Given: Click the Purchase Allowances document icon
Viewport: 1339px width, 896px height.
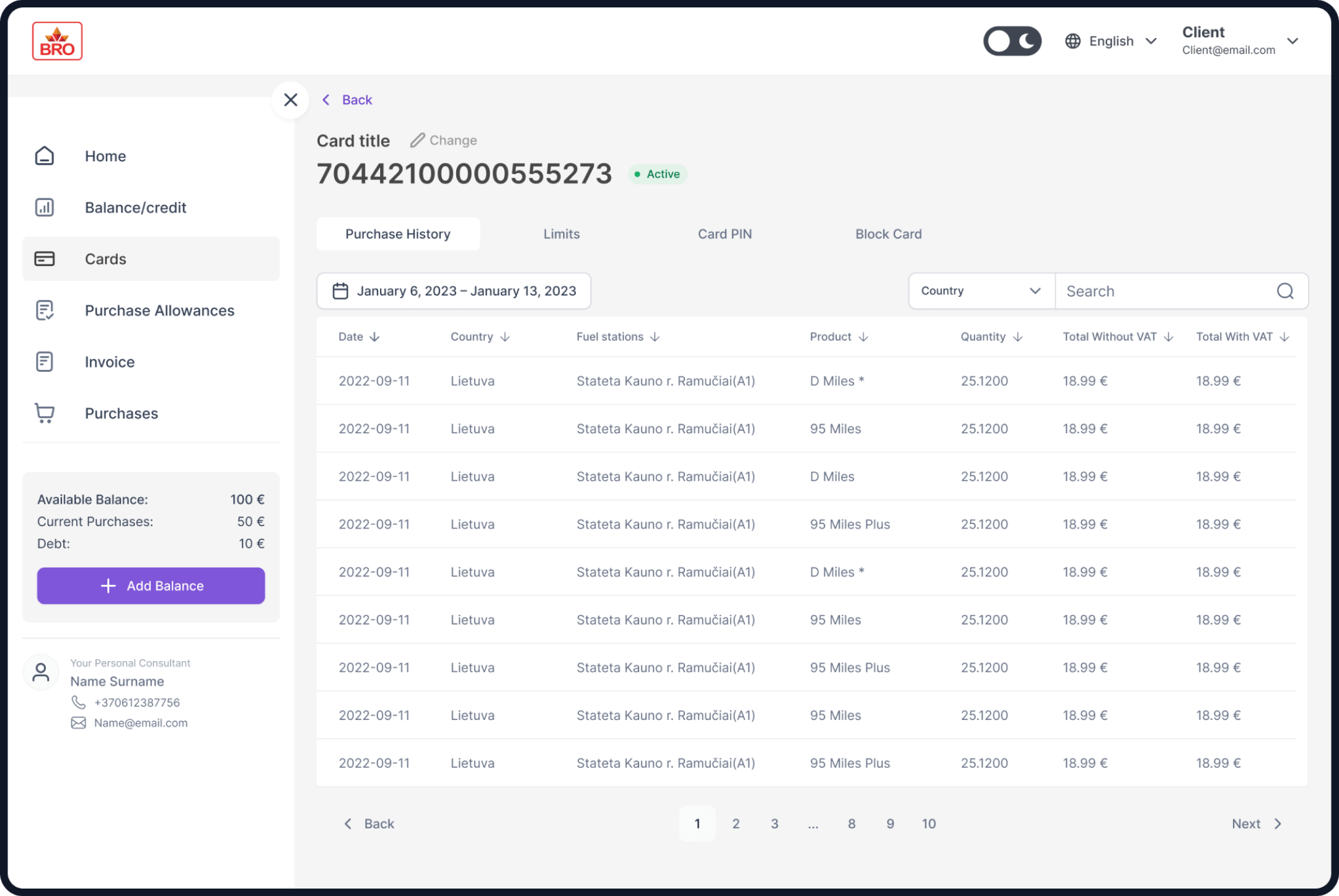Looking at the screenshot, I should (x=45, y=310).
